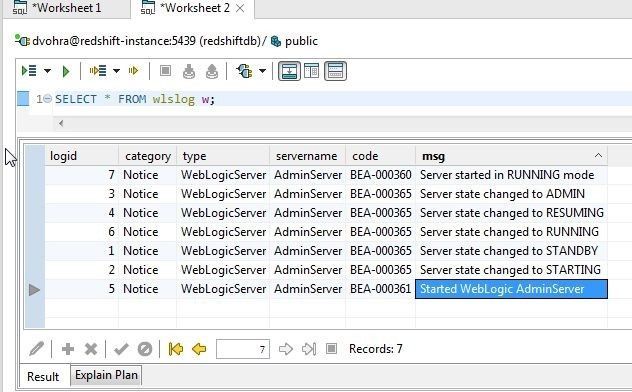Click code cell 'BEA-000360'

point(380,175)
